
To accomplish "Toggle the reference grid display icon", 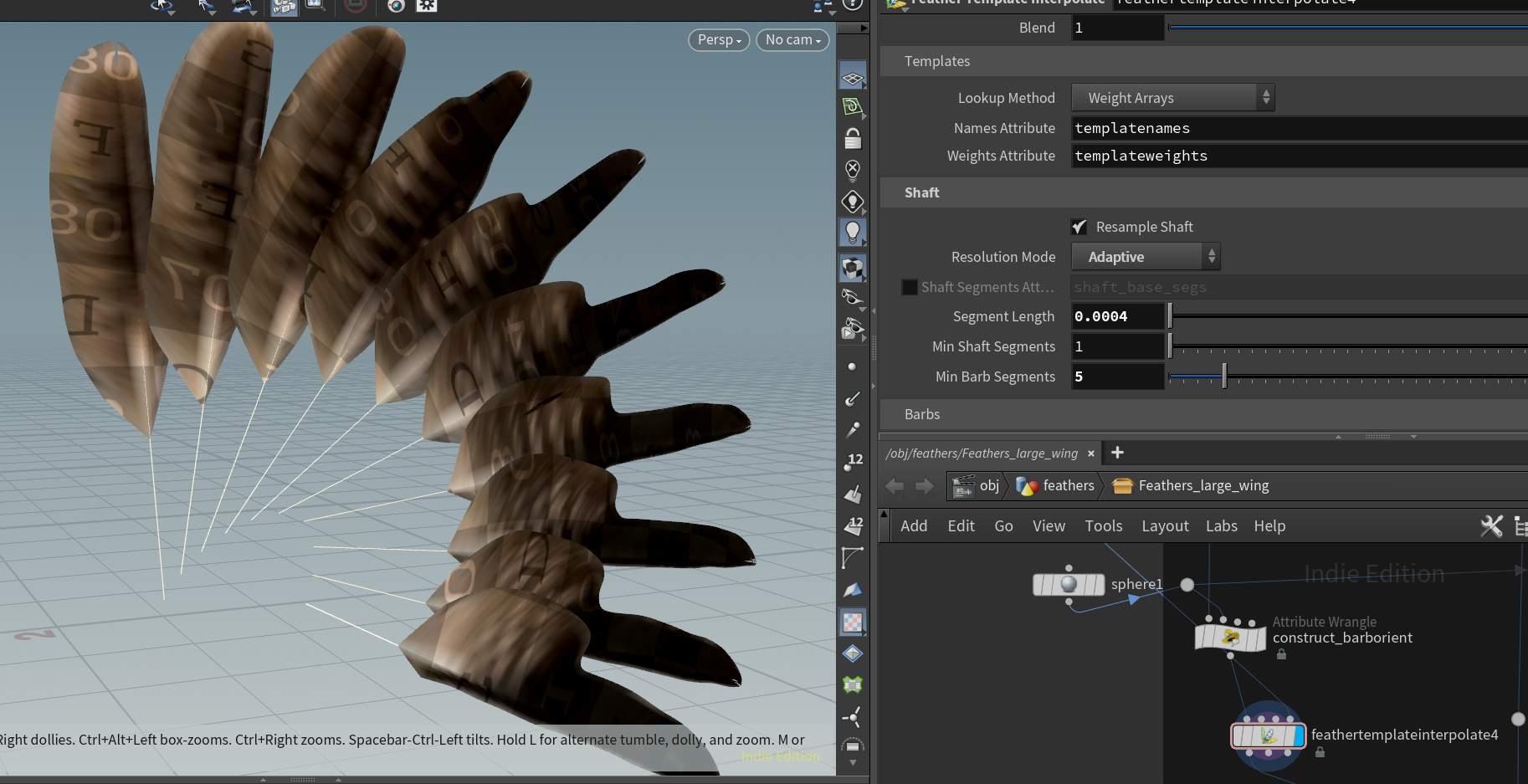I will [852, 78].
